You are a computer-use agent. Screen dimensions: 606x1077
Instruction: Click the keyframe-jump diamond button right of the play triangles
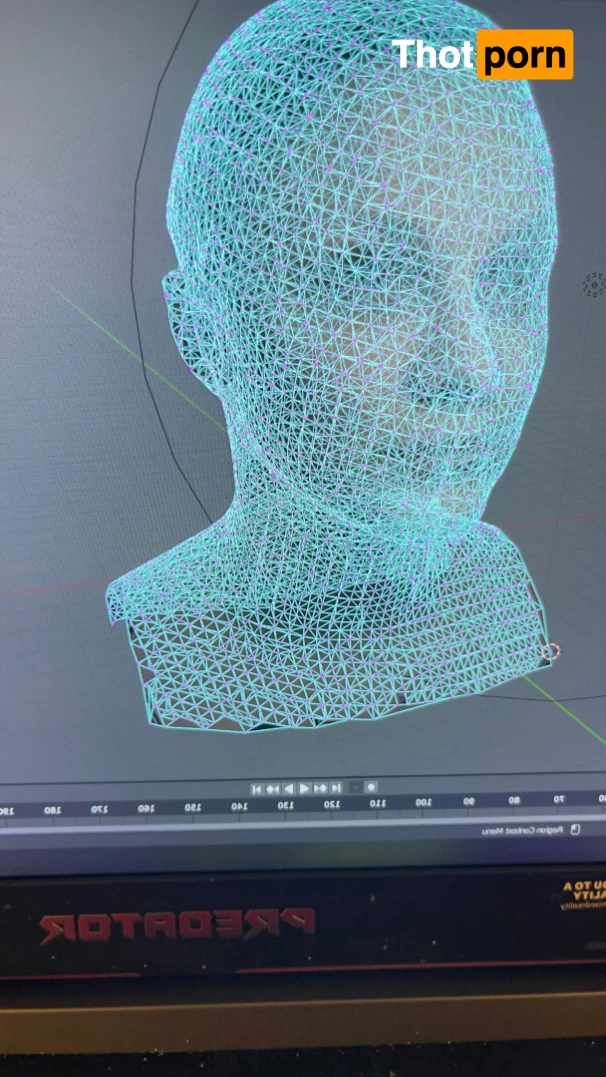tap(322, 788)
